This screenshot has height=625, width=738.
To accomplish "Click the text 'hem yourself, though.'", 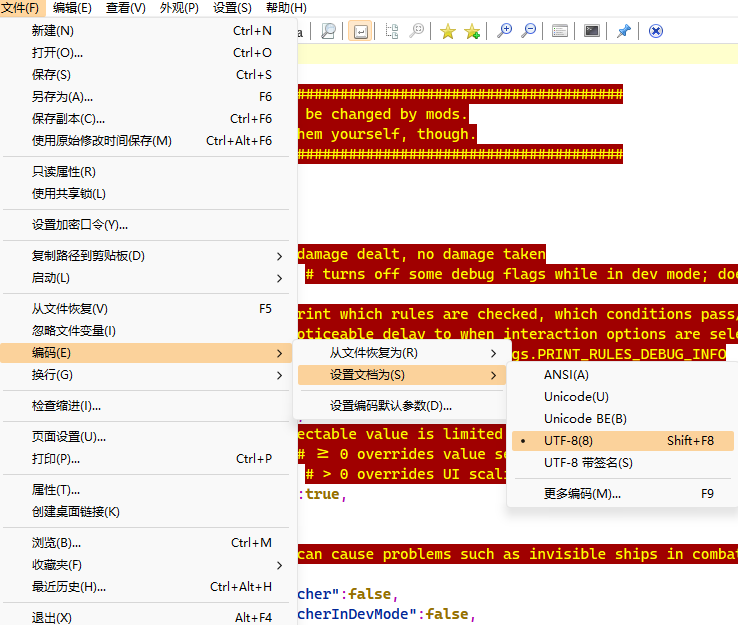I will pyautogui.click(x=387, y=134).
